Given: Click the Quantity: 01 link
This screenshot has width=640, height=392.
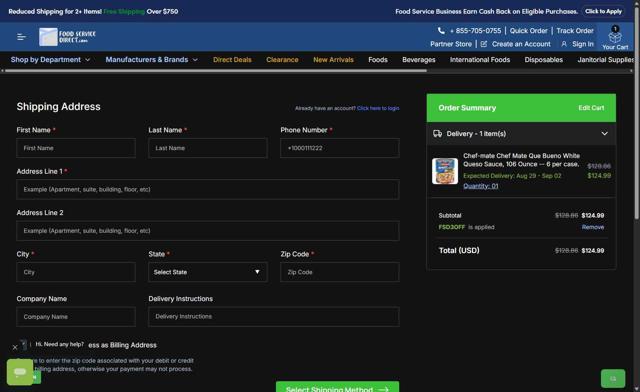Looking at the screenshot, I should 480,186.
